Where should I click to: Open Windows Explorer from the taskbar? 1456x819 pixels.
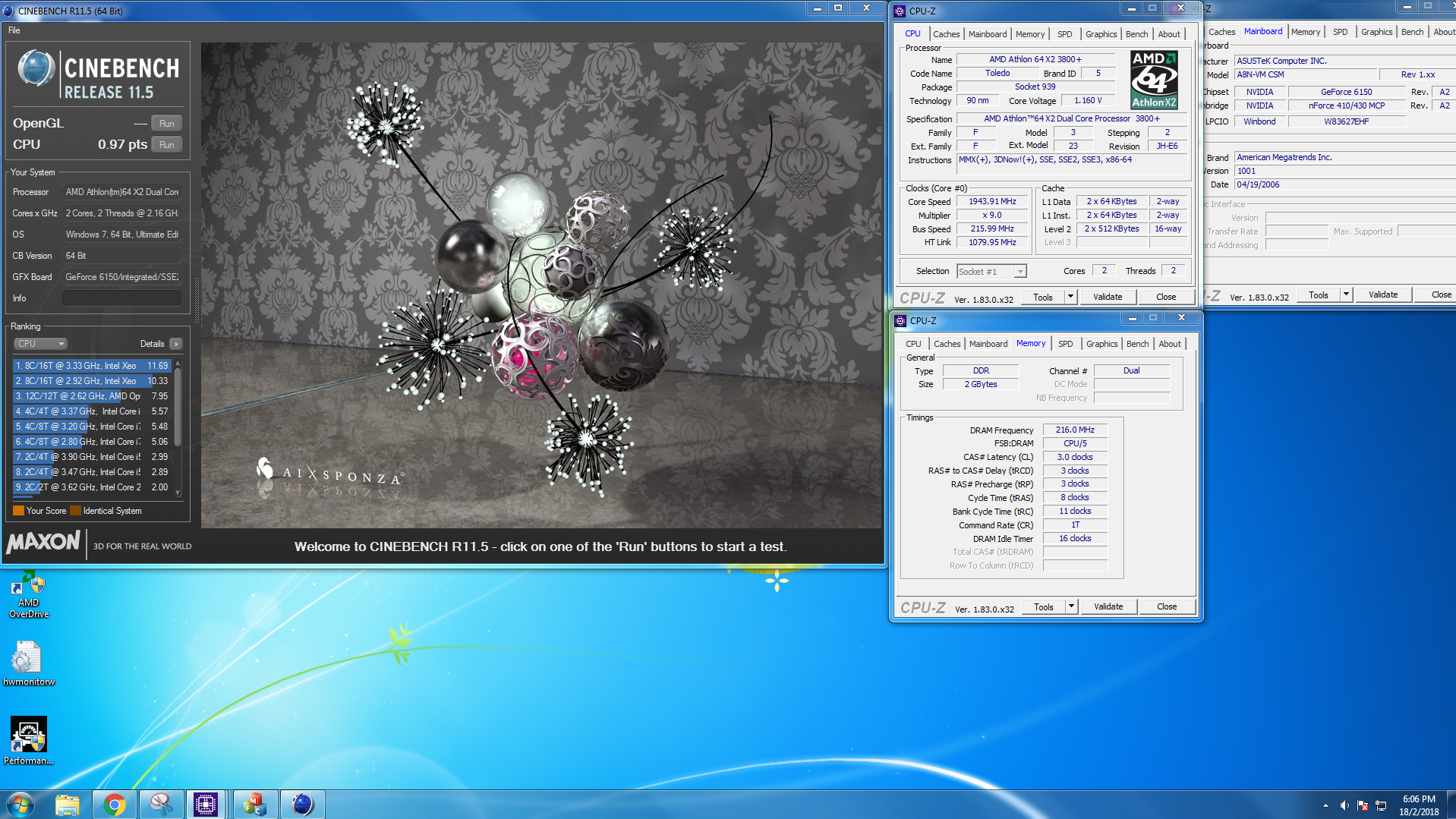[x=68, y=805]
